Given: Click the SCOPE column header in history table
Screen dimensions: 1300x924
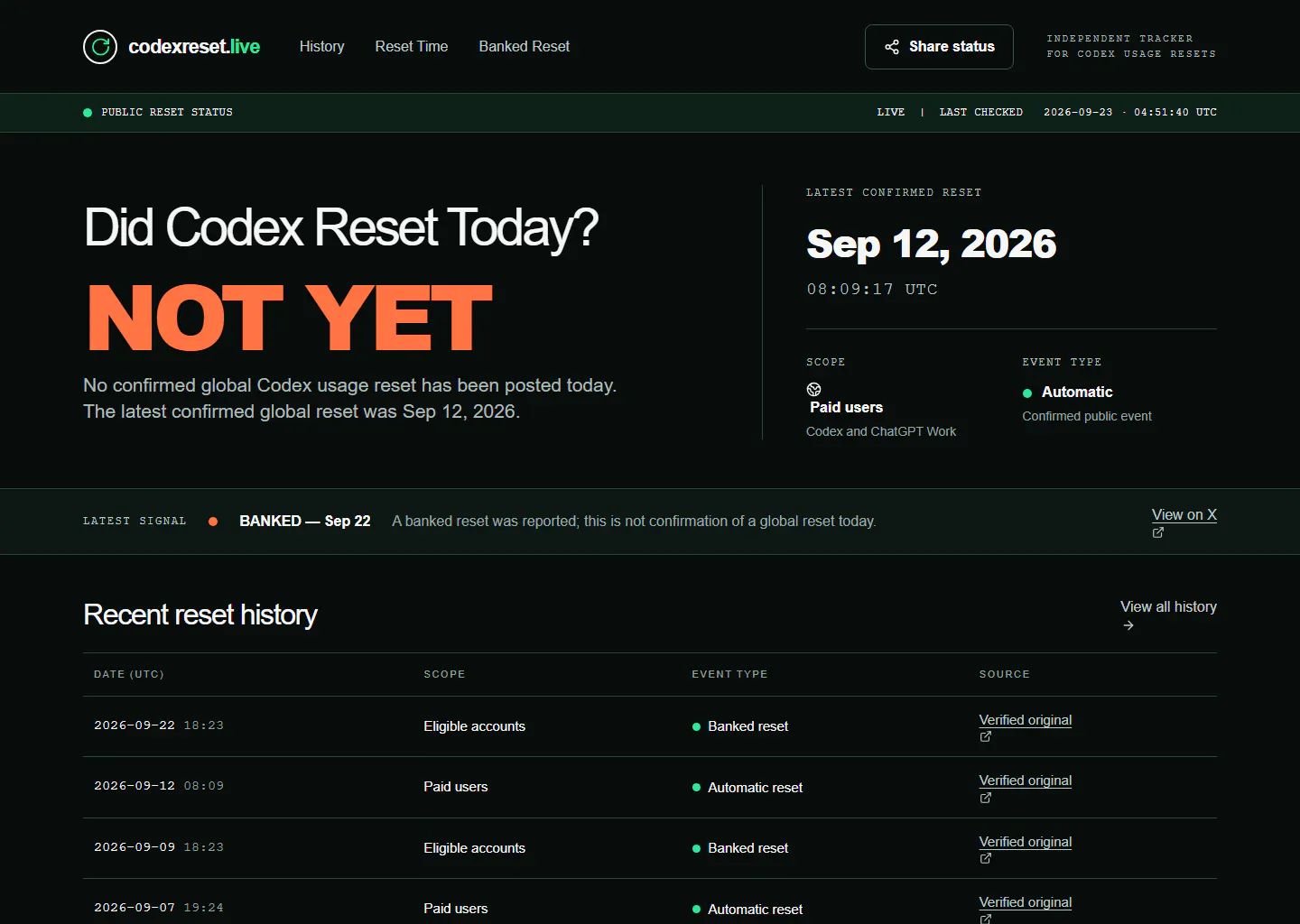Looking at the screenshot, I should pos(444,674).
